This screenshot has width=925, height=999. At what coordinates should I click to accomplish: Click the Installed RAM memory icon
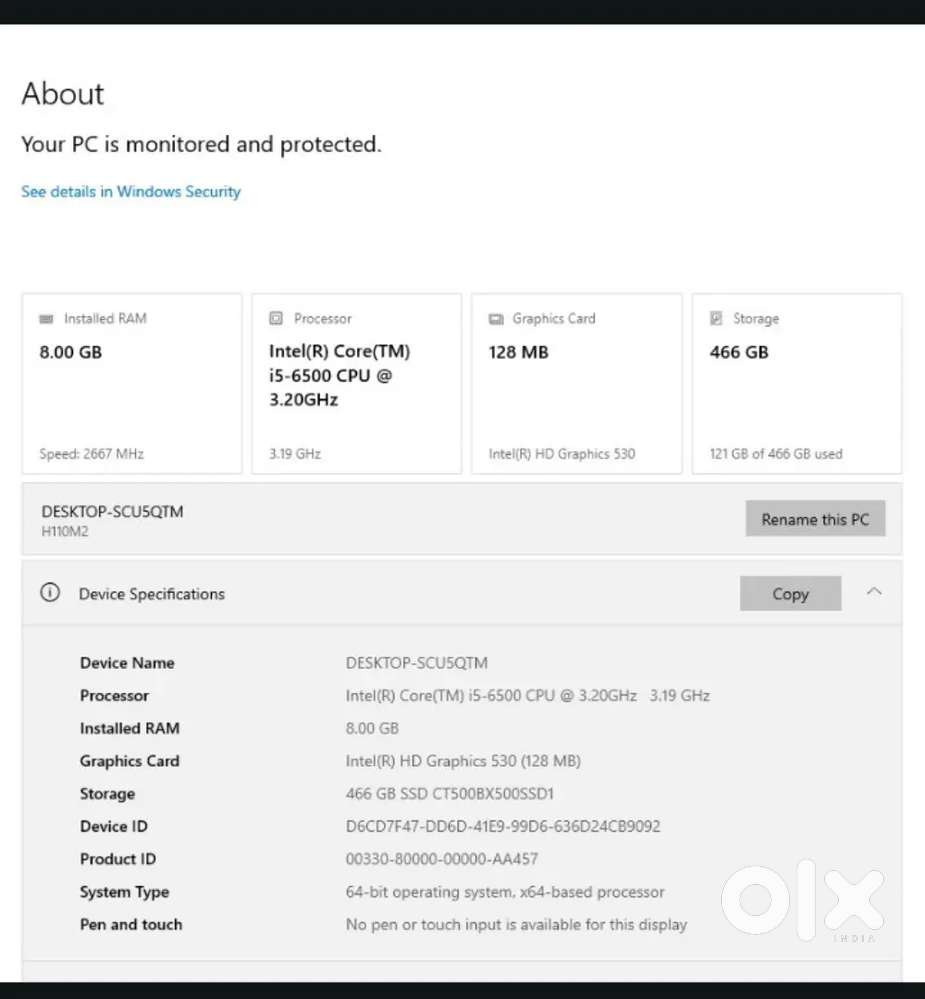pos(47,319)
